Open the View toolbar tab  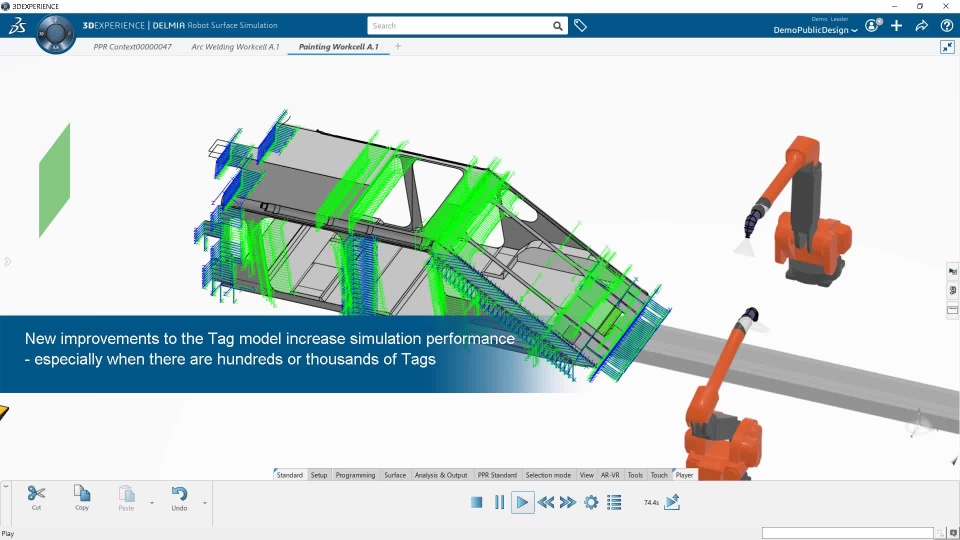[587, 475]
